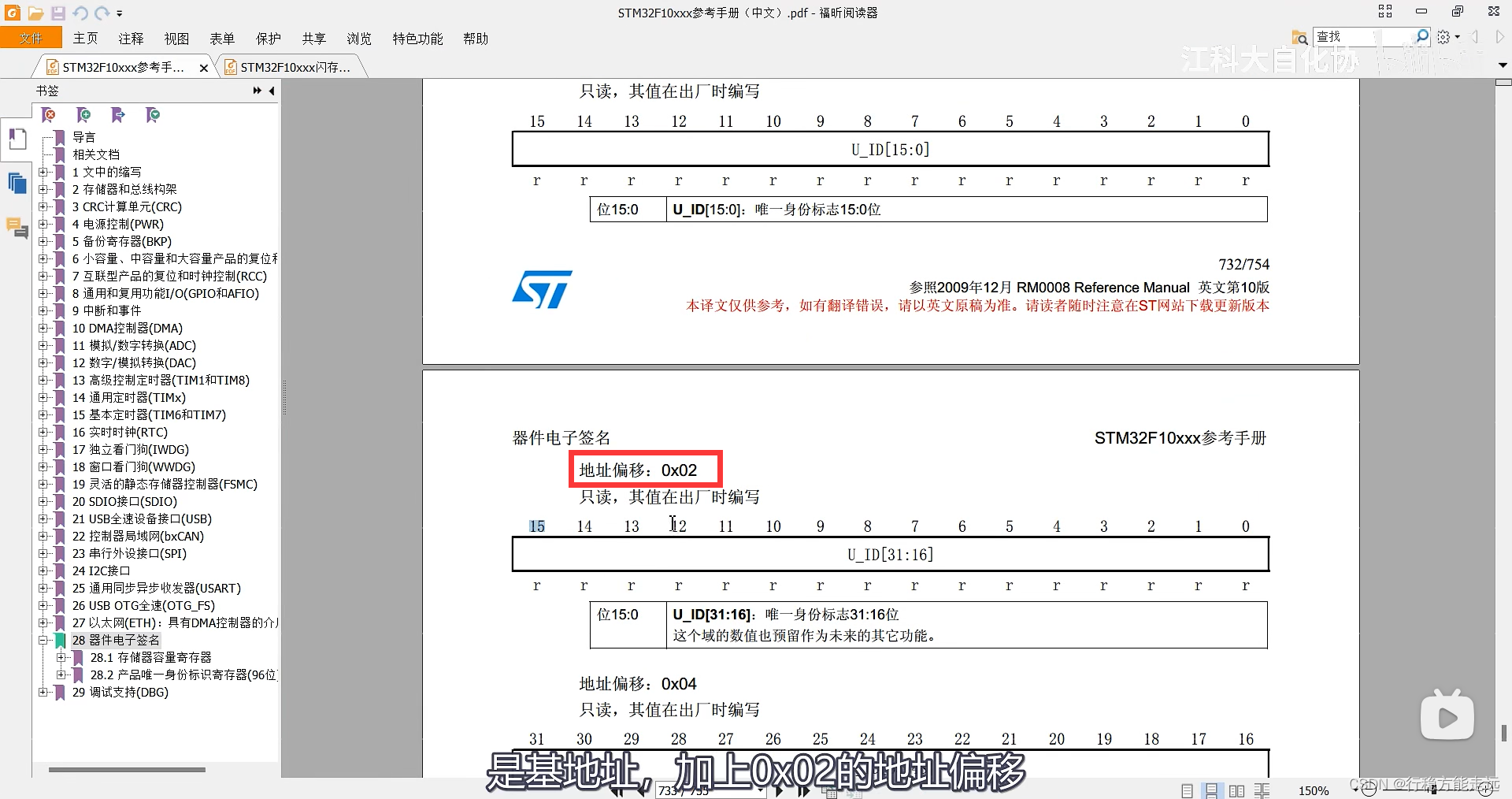Open the 浏览 ribbon tab
This screenshot has height=799, width=1512.
(359, 39)
